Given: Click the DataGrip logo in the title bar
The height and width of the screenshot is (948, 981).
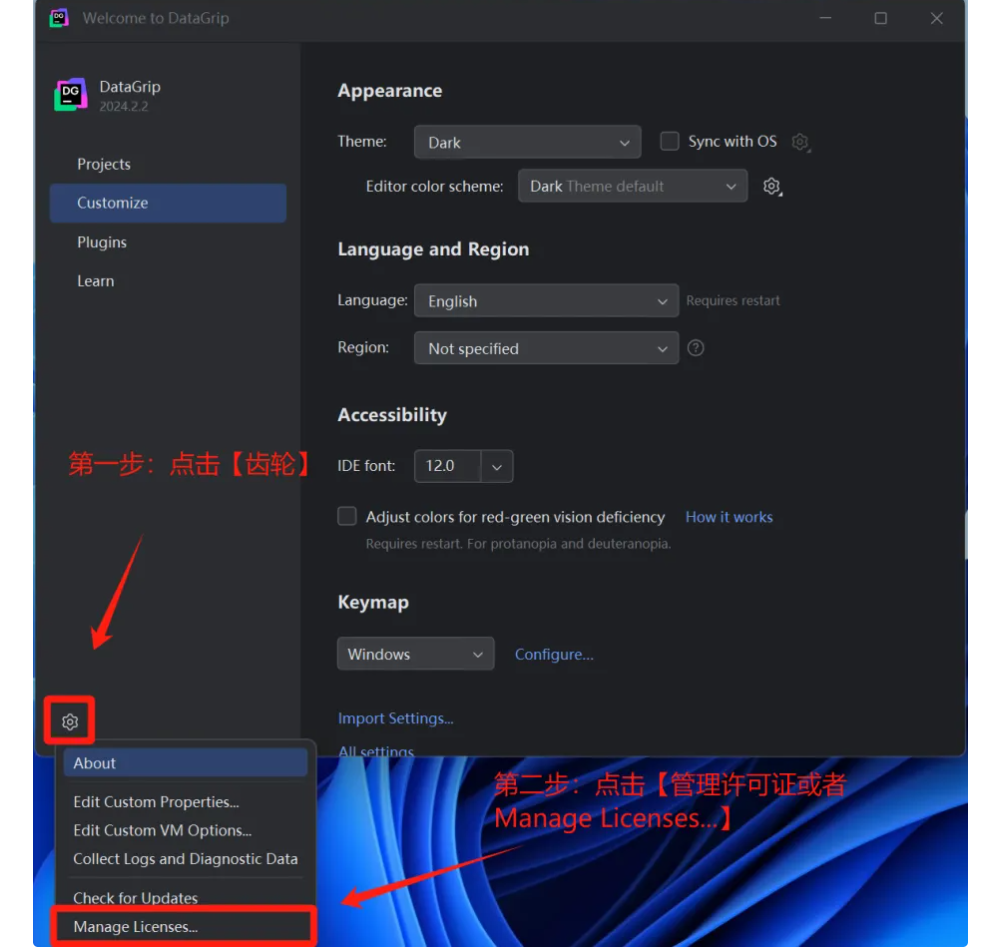Looking at the screenshot, I should pos(59,18).
